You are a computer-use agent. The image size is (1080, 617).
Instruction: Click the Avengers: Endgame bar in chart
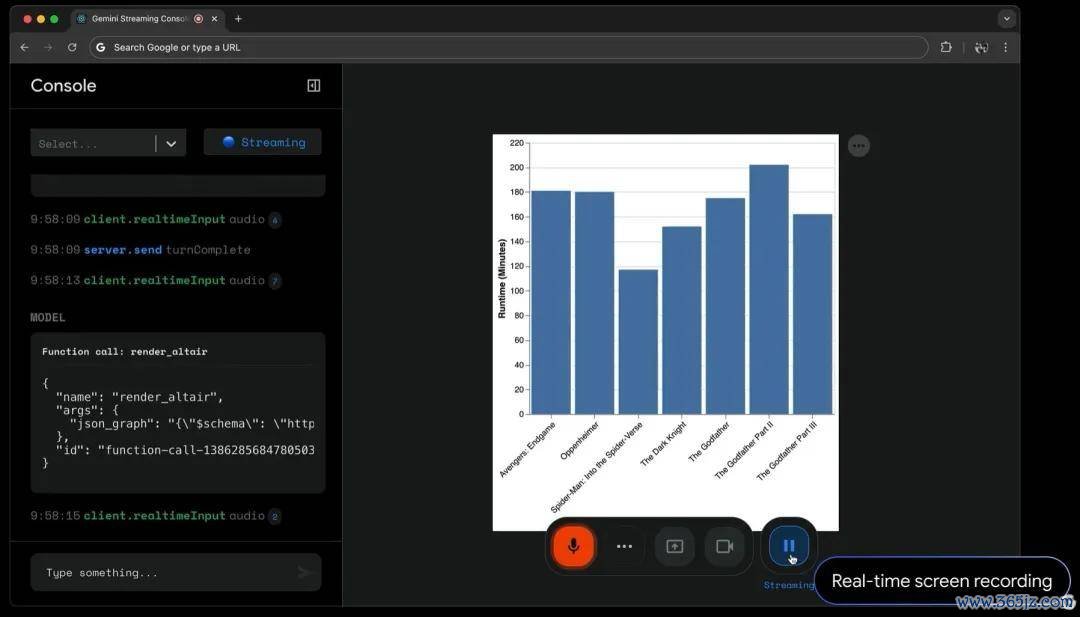click(x=551, y=302)
